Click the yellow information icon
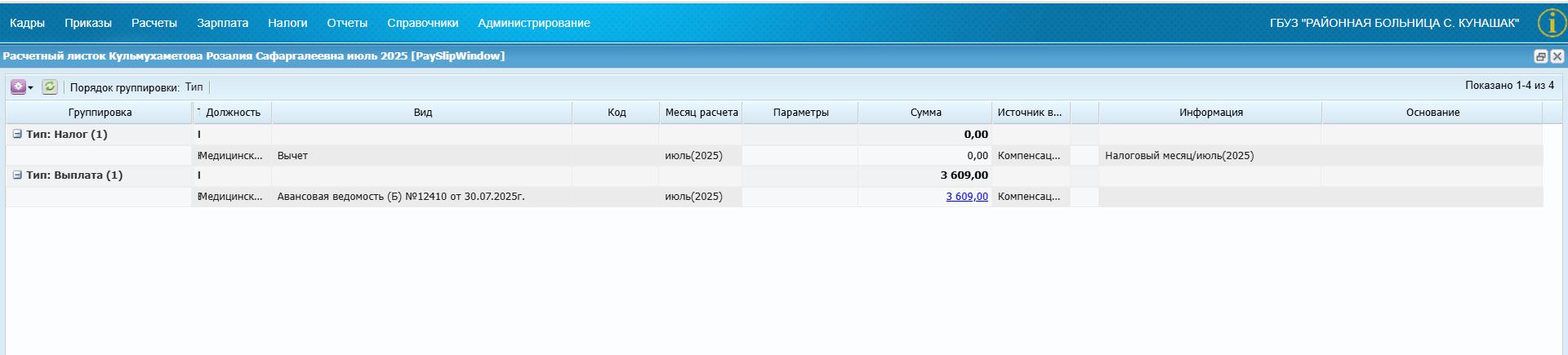 pyautogui.click(x=1552, y=23)
